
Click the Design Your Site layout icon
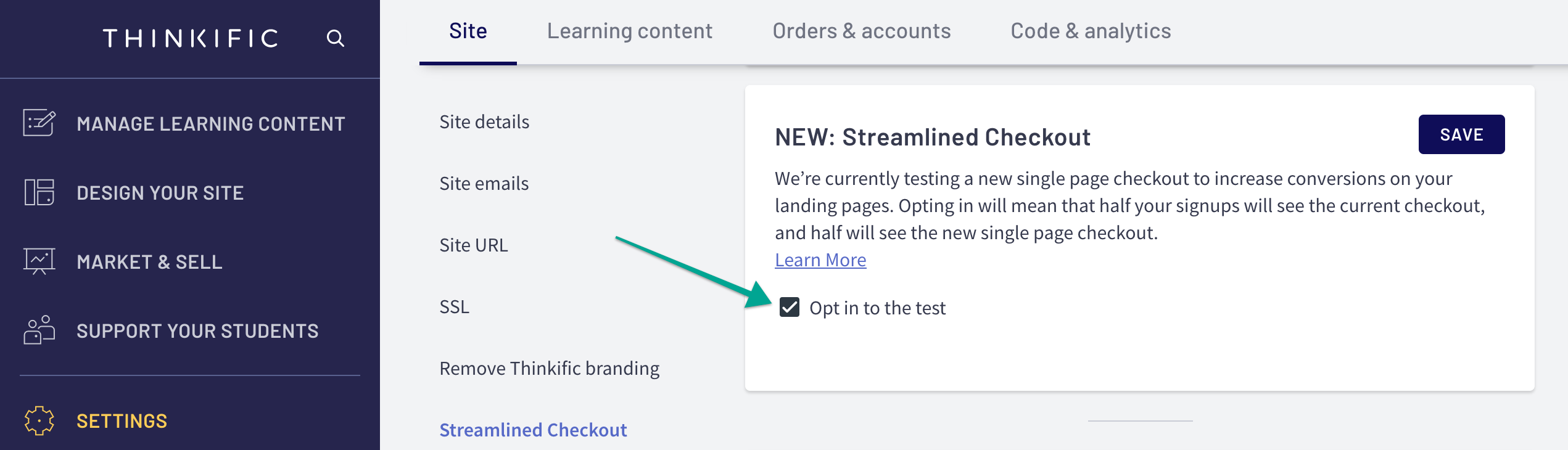coord(39,192)
